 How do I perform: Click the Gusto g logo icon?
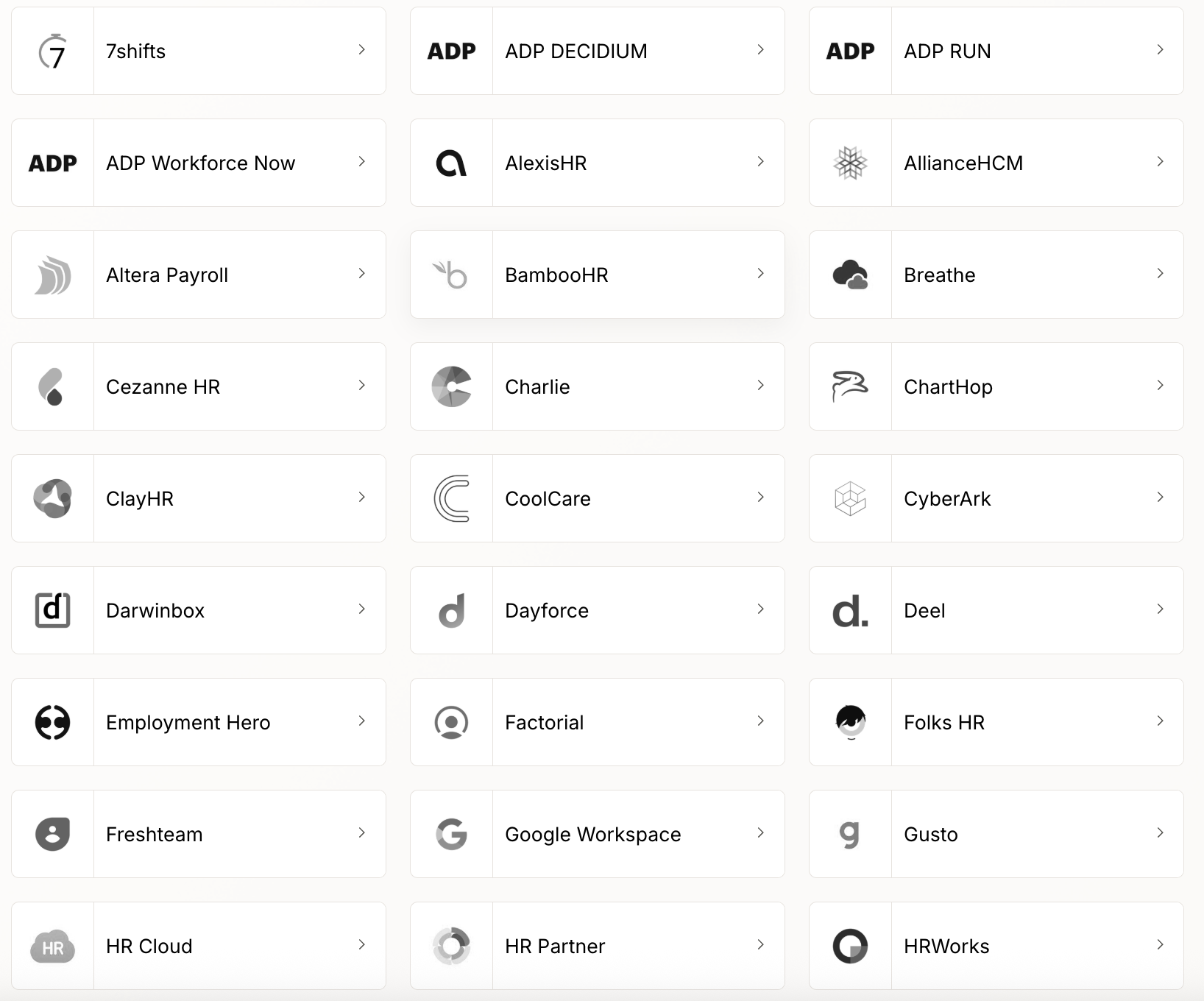coord(849,835)
